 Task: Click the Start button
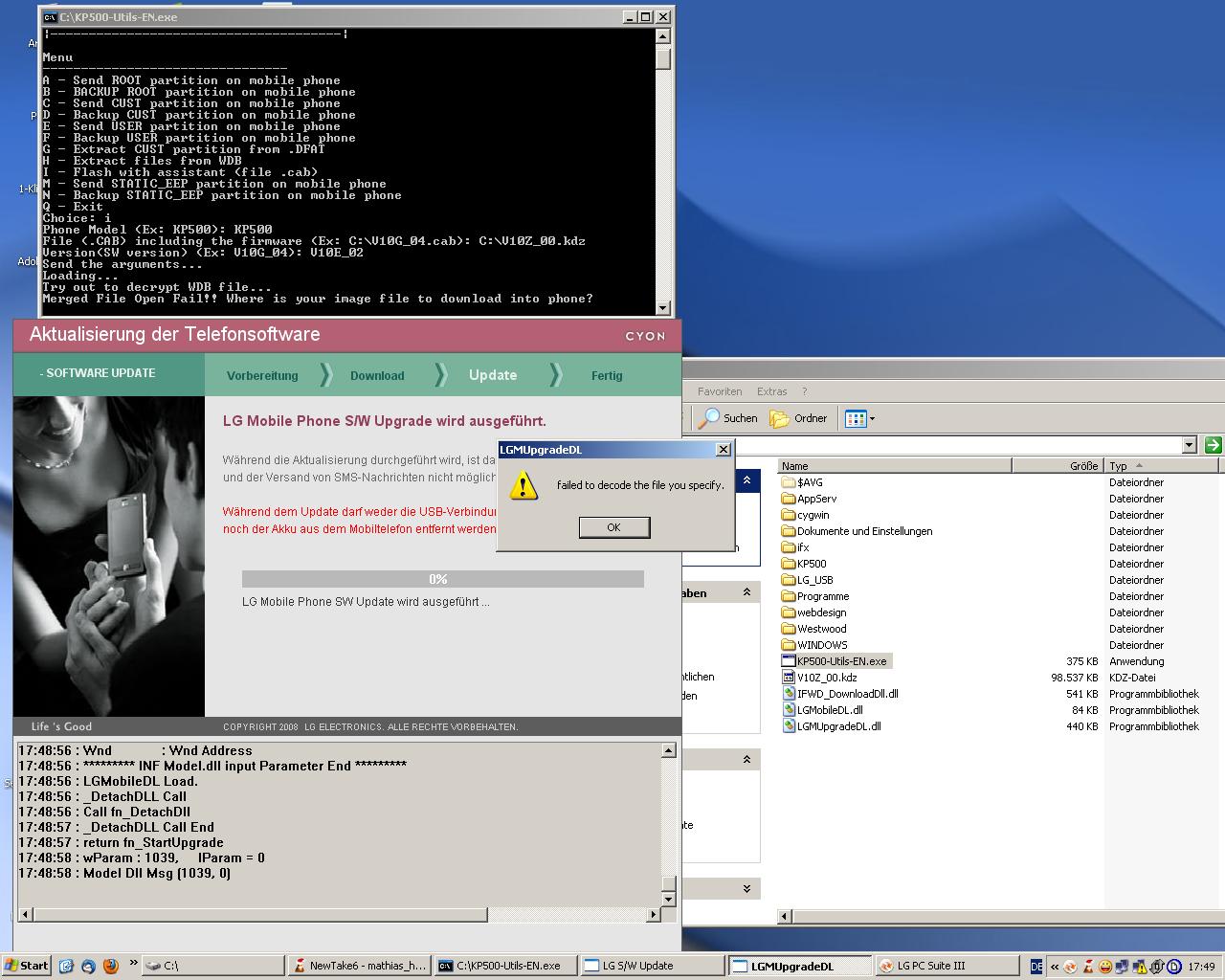click(x=26, y=966)
